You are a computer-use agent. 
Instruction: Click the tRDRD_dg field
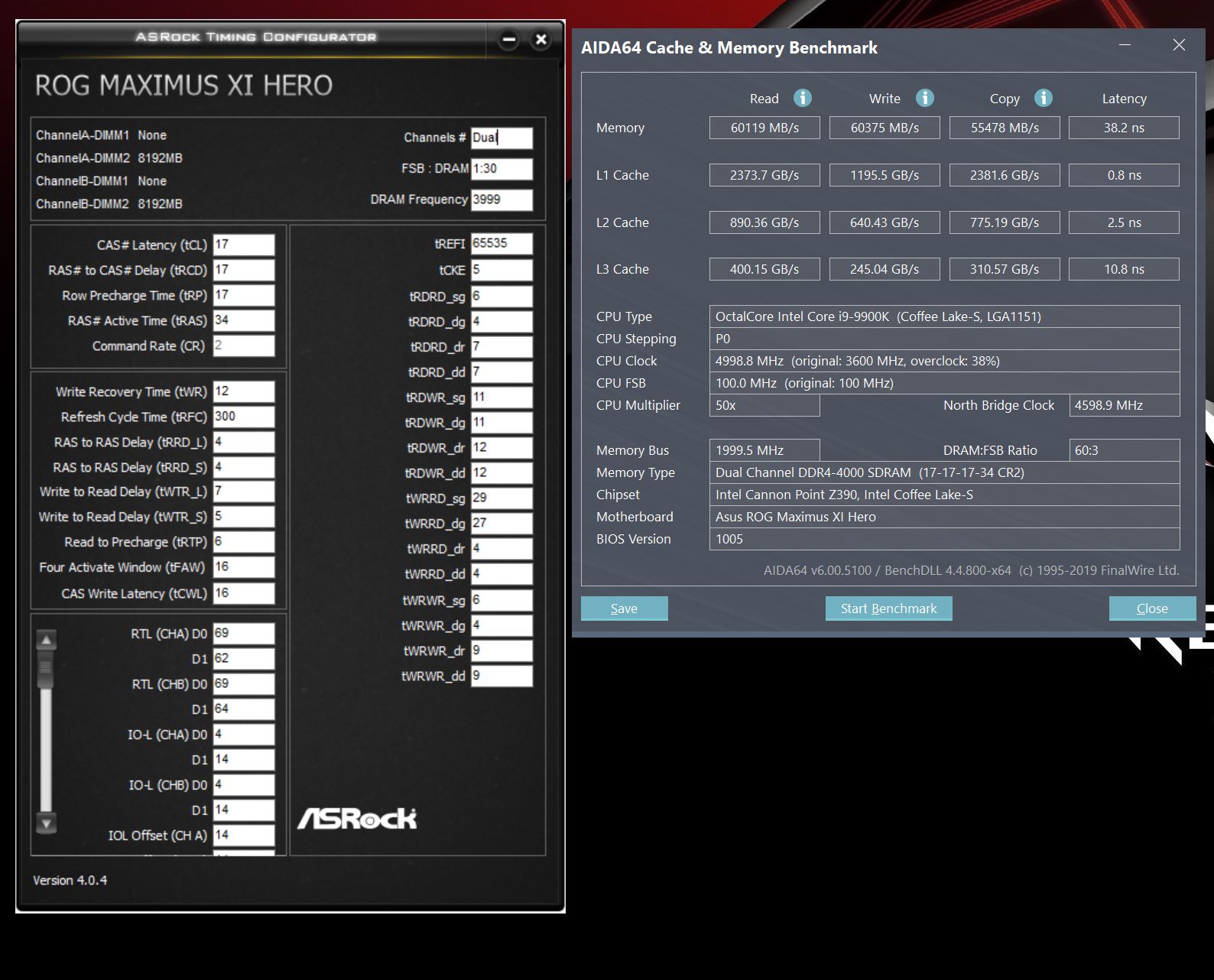[502, 322]
